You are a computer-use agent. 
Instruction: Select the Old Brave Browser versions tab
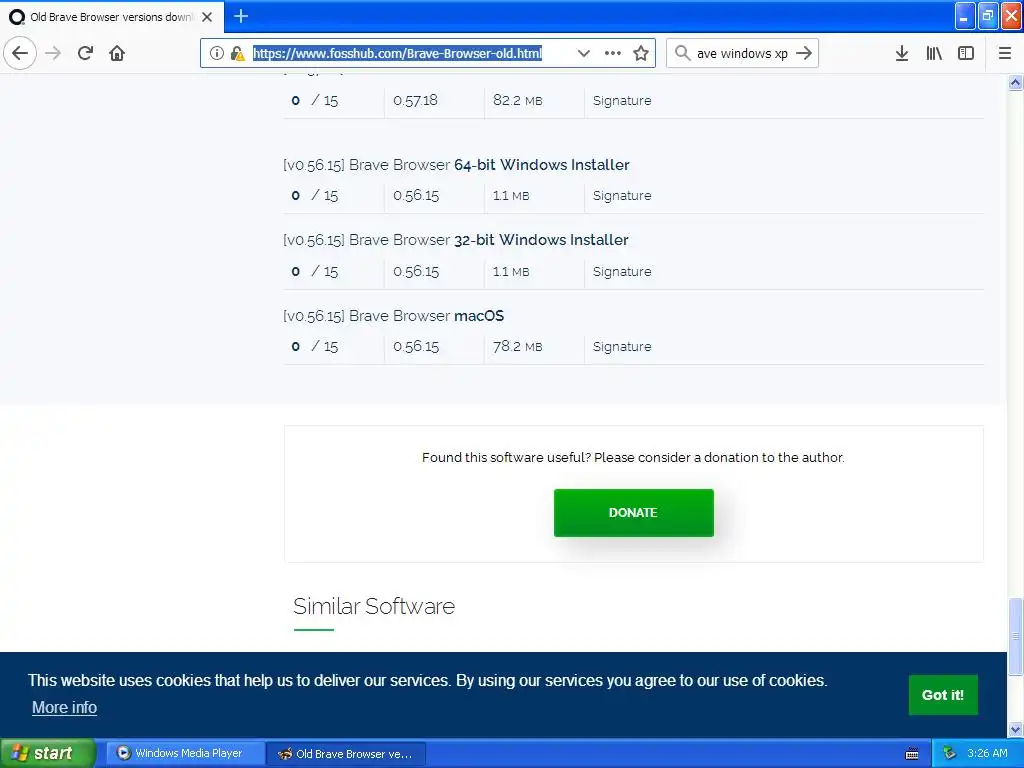112,17
